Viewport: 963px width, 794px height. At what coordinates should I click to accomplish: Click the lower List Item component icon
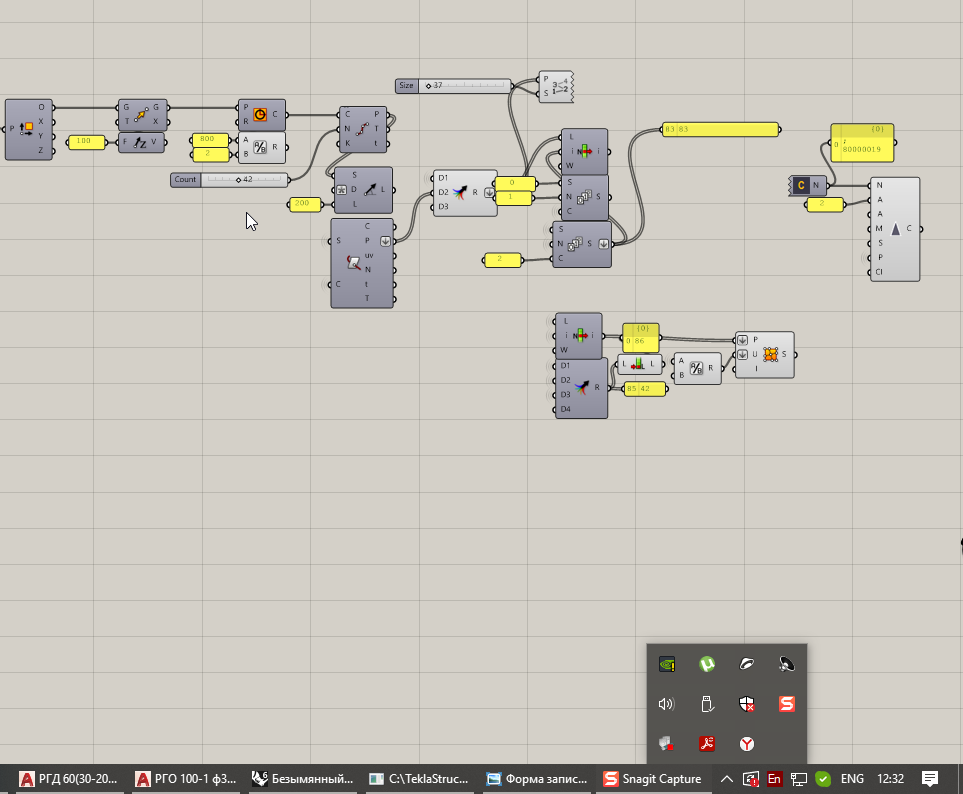pos(580,335)
